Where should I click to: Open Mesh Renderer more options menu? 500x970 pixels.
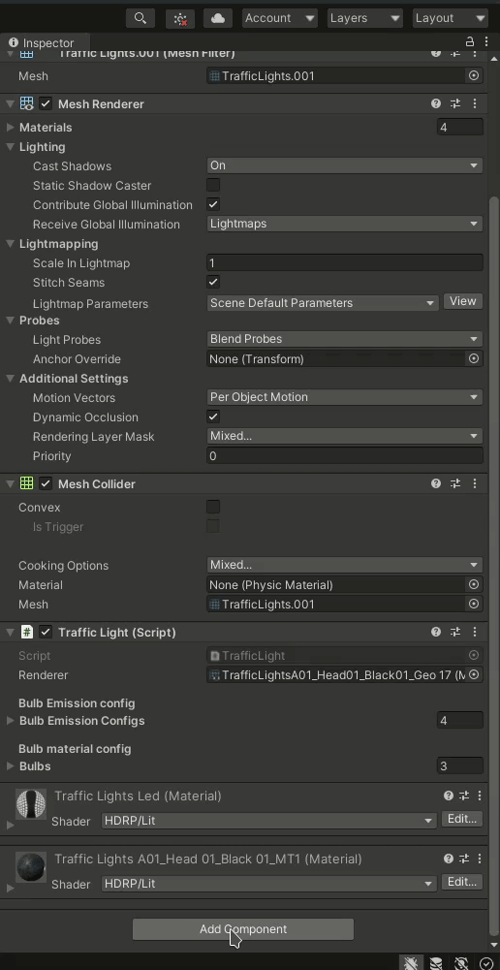click(475, 103)
